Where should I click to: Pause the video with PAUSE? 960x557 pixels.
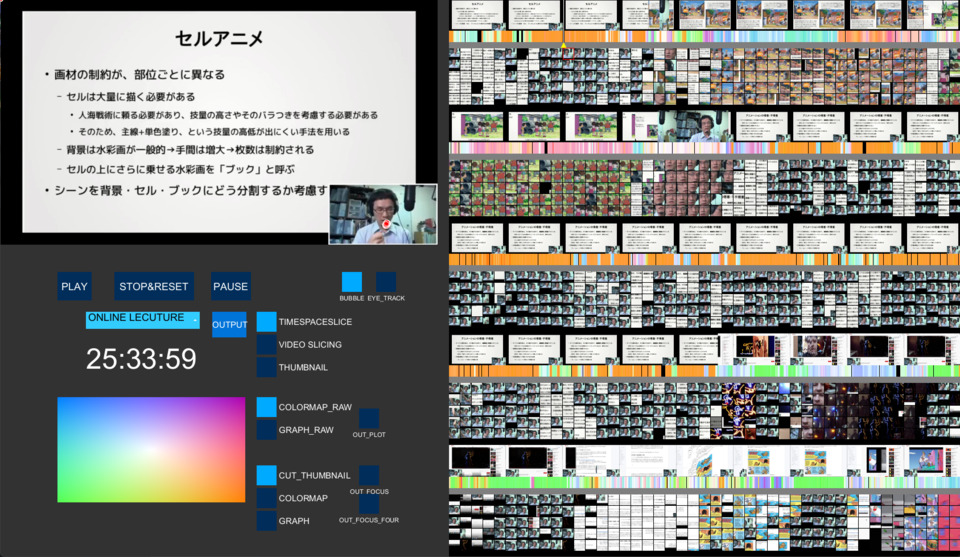230,287
